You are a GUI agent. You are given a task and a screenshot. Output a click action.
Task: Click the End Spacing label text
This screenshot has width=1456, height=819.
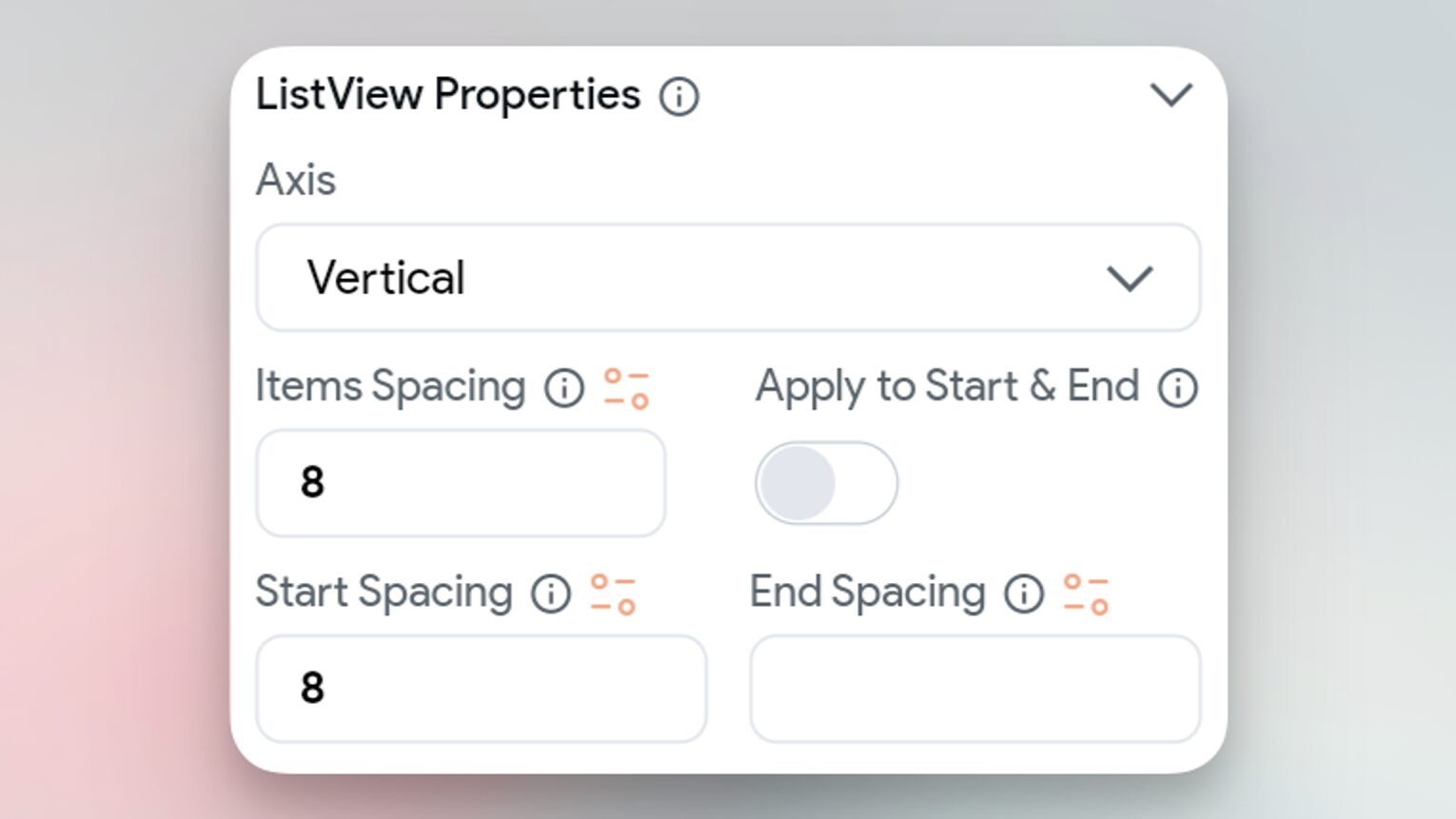867,593
